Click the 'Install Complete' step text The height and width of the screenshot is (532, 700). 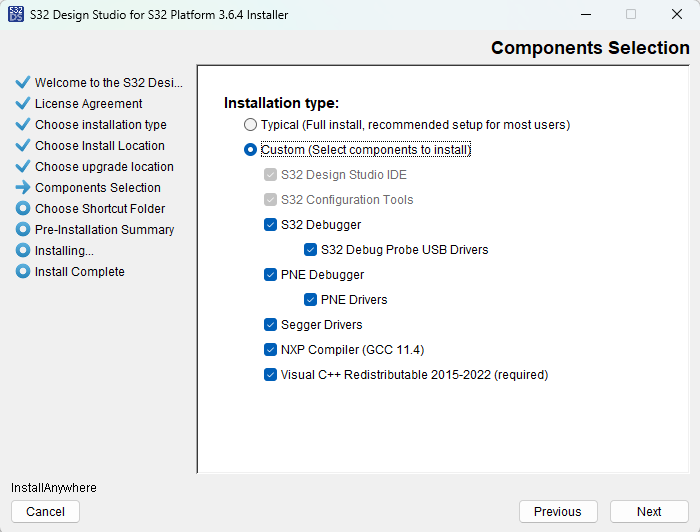[80, 271]
